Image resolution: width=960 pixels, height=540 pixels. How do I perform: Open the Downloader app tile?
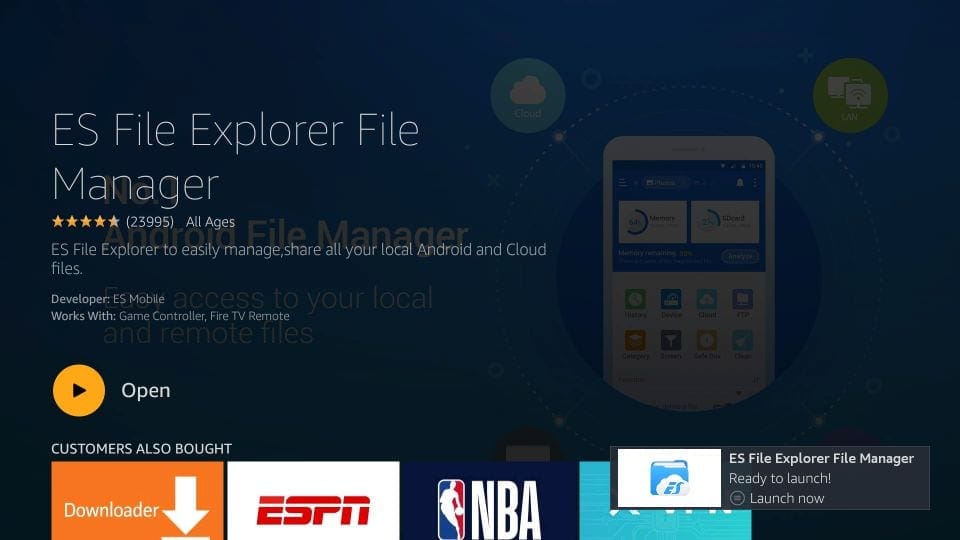click(x=137, y=501)
